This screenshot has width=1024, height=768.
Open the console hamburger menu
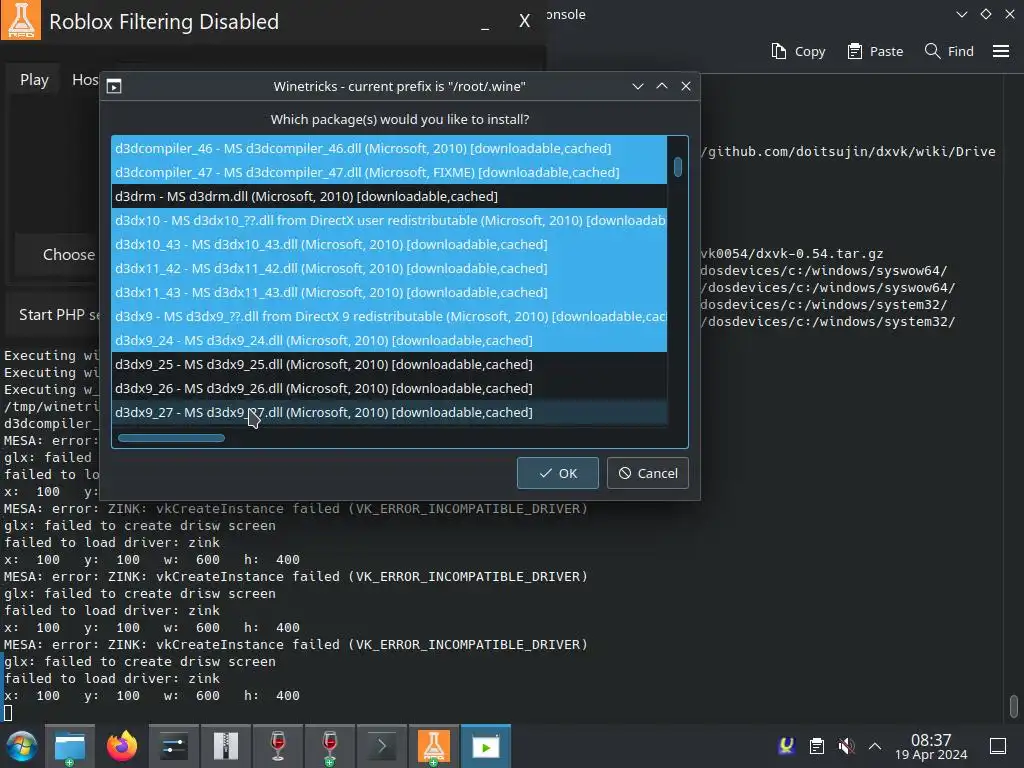click(1000, 51)
